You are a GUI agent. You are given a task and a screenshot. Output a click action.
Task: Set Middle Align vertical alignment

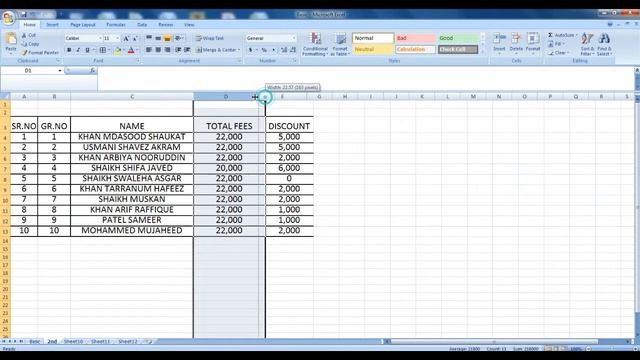pos(158,38)
